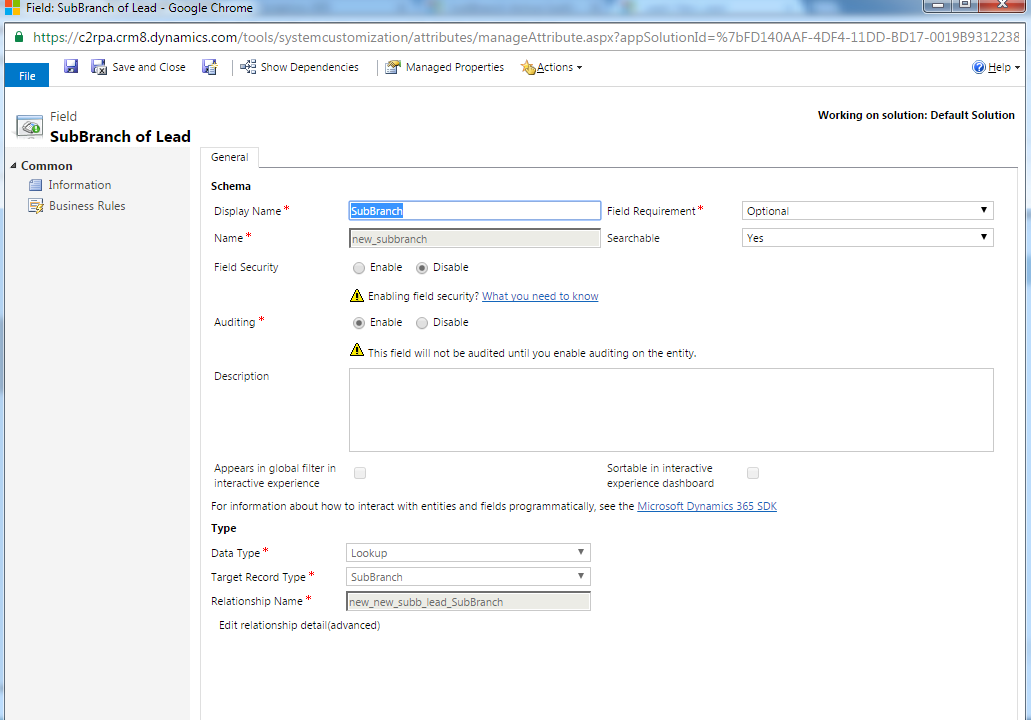Viewport: 1031px width, 720px height.
Task: Click the Name field new_subbranch
Action: coord(474,238)
